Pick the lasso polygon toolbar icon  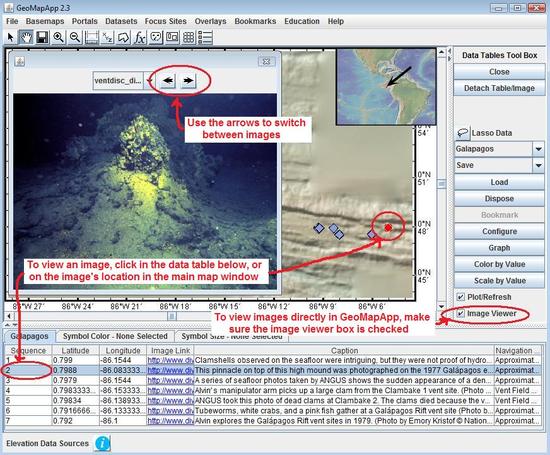[123, 37]
